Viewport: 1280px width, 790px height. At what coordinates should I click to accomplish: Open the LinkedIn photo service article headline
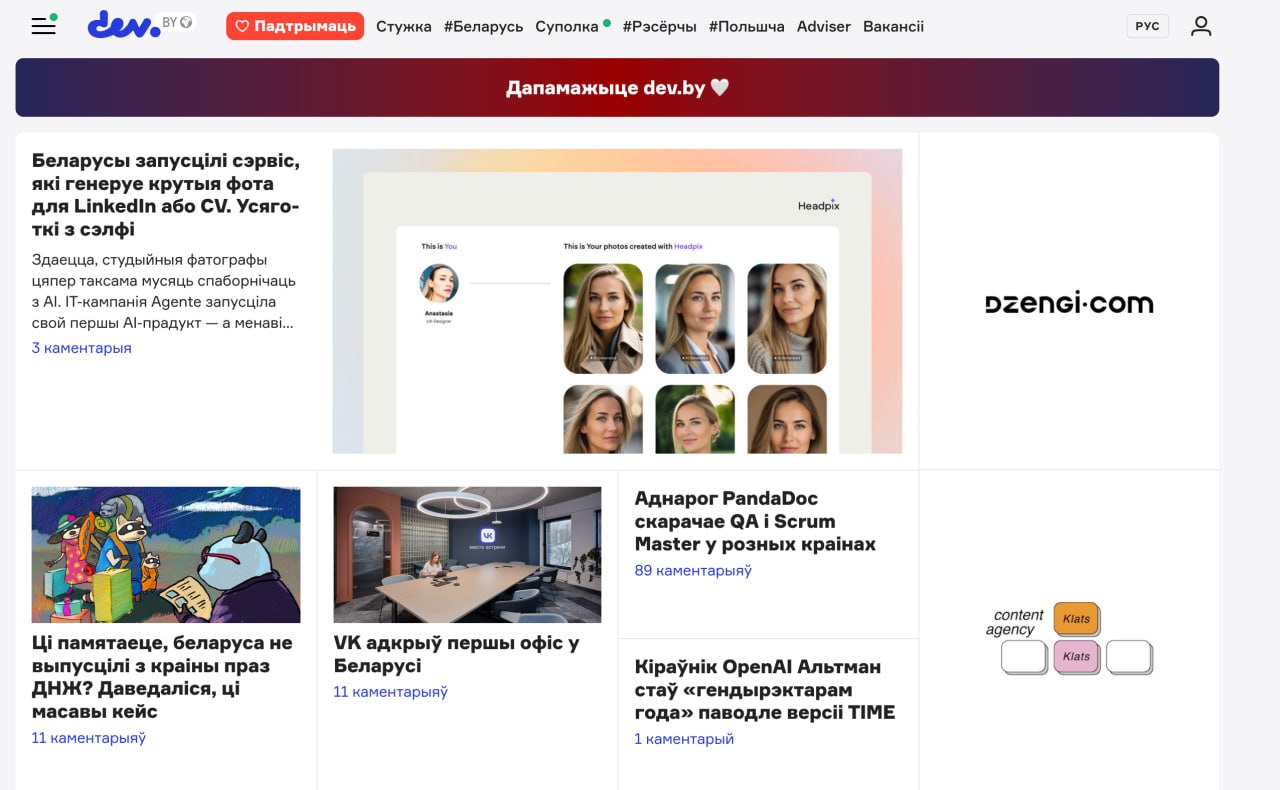tap(166, 195)
